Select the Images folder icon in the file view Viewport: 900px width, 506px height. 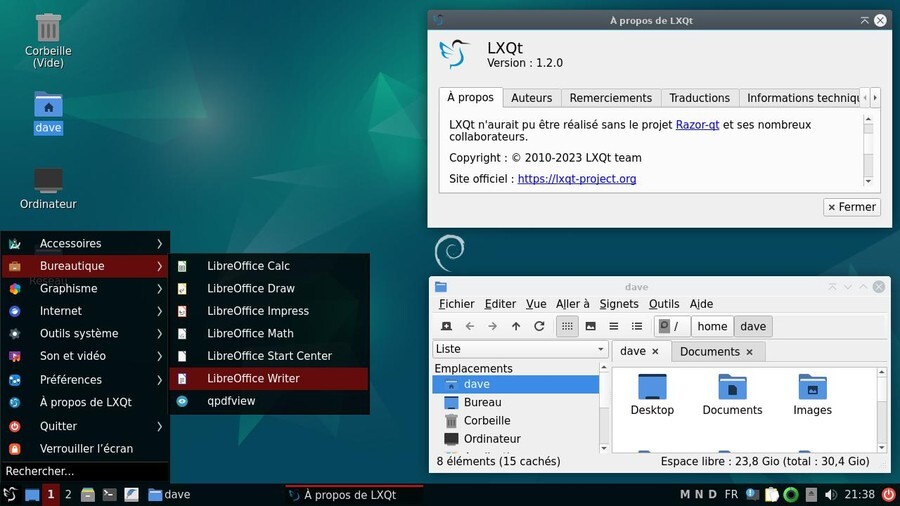click(812, 395)
